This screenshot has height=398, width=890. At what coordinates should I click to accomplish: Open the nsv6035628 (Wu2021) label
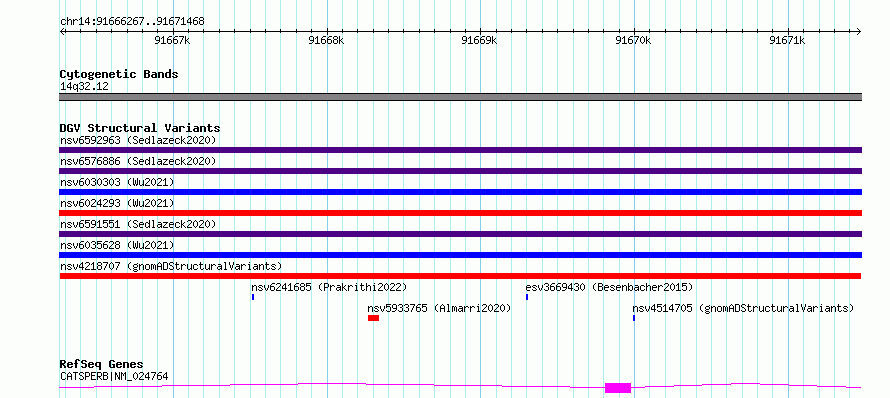pos(117,245)
